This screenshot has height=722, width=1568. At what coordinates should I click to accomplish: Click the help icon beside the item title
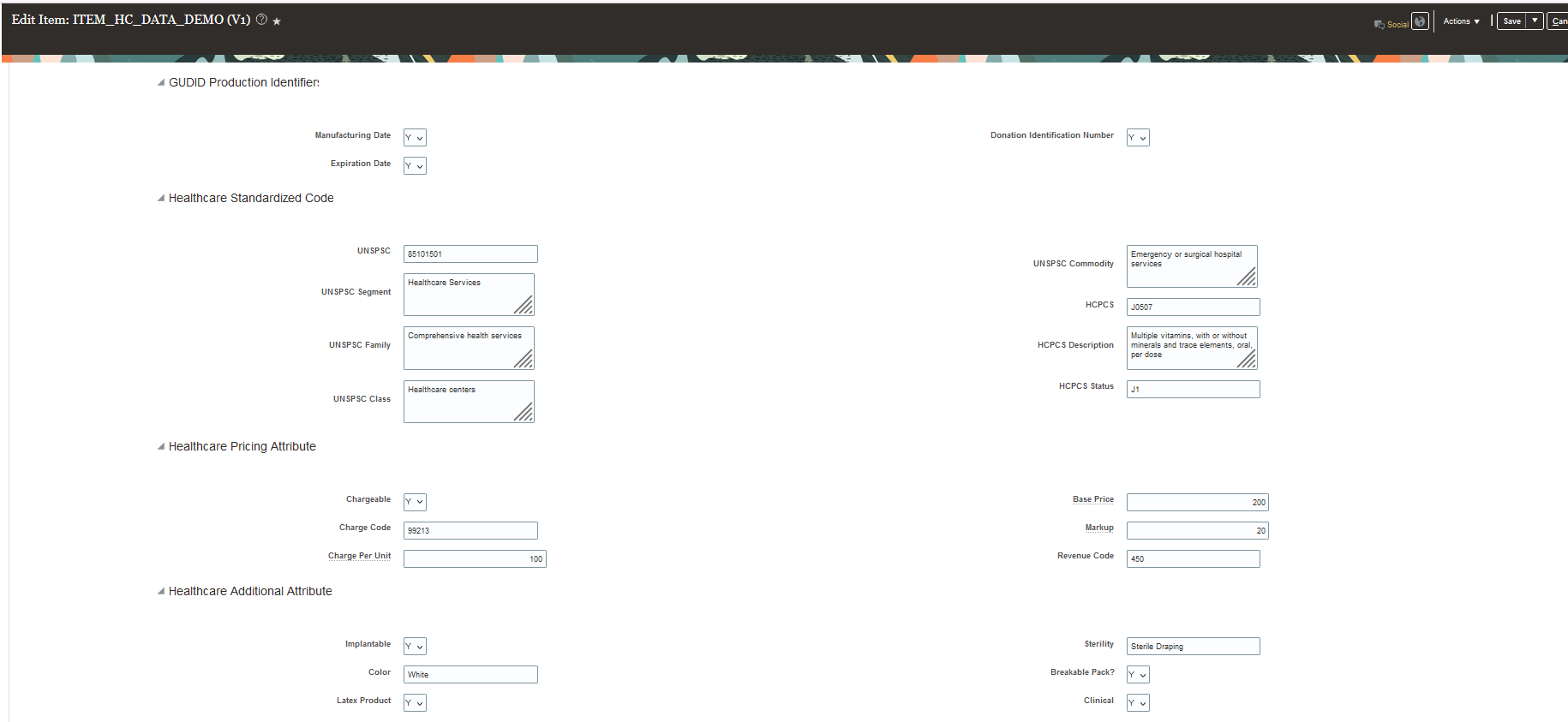(261, 20)
